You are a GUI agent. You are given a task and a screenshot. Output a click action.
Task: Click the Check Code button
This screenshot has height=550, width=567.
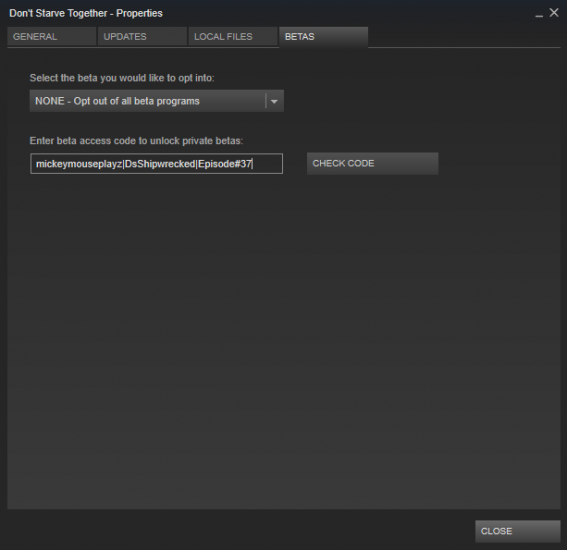point(372,163)
